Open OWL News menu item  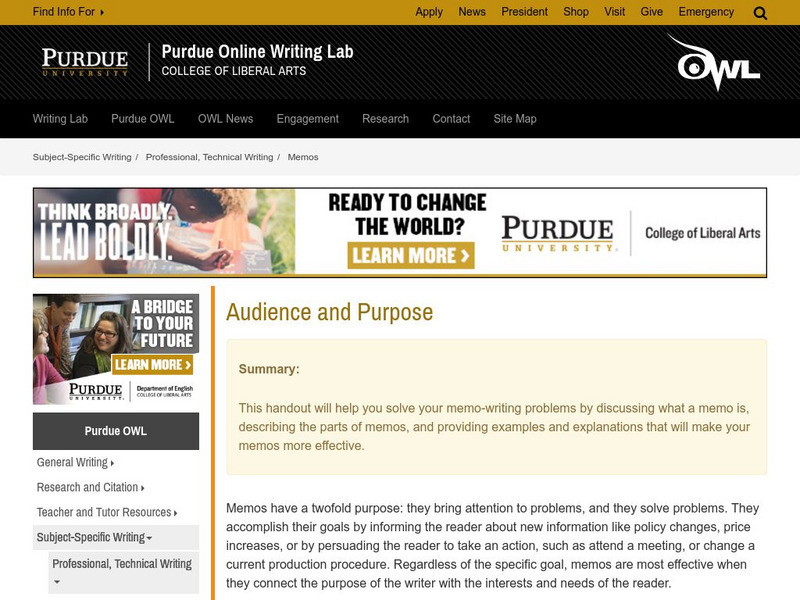pyautogui.click(x=226, y=119)
